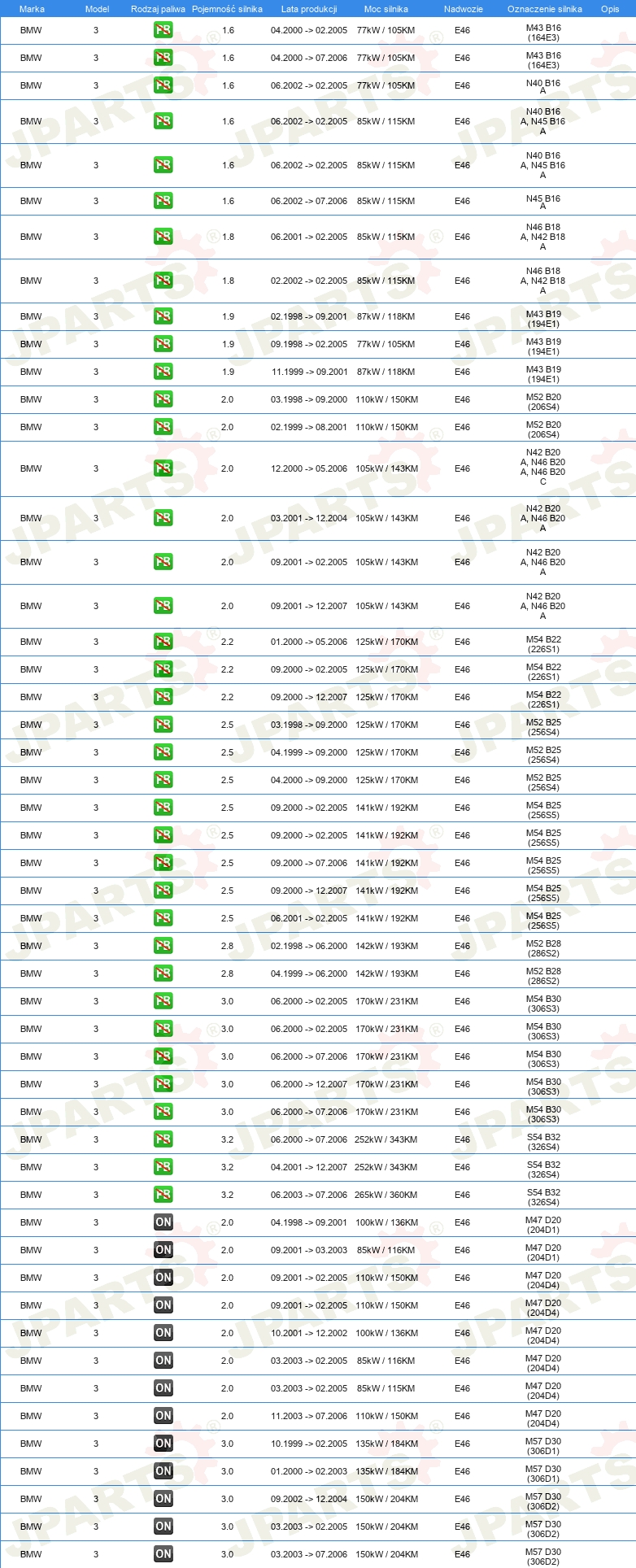This screenshot has height=1568, width=636.
Task: Select the PB icon in the 04.1999 -> 06.2000 row
Action: (163, 974)
